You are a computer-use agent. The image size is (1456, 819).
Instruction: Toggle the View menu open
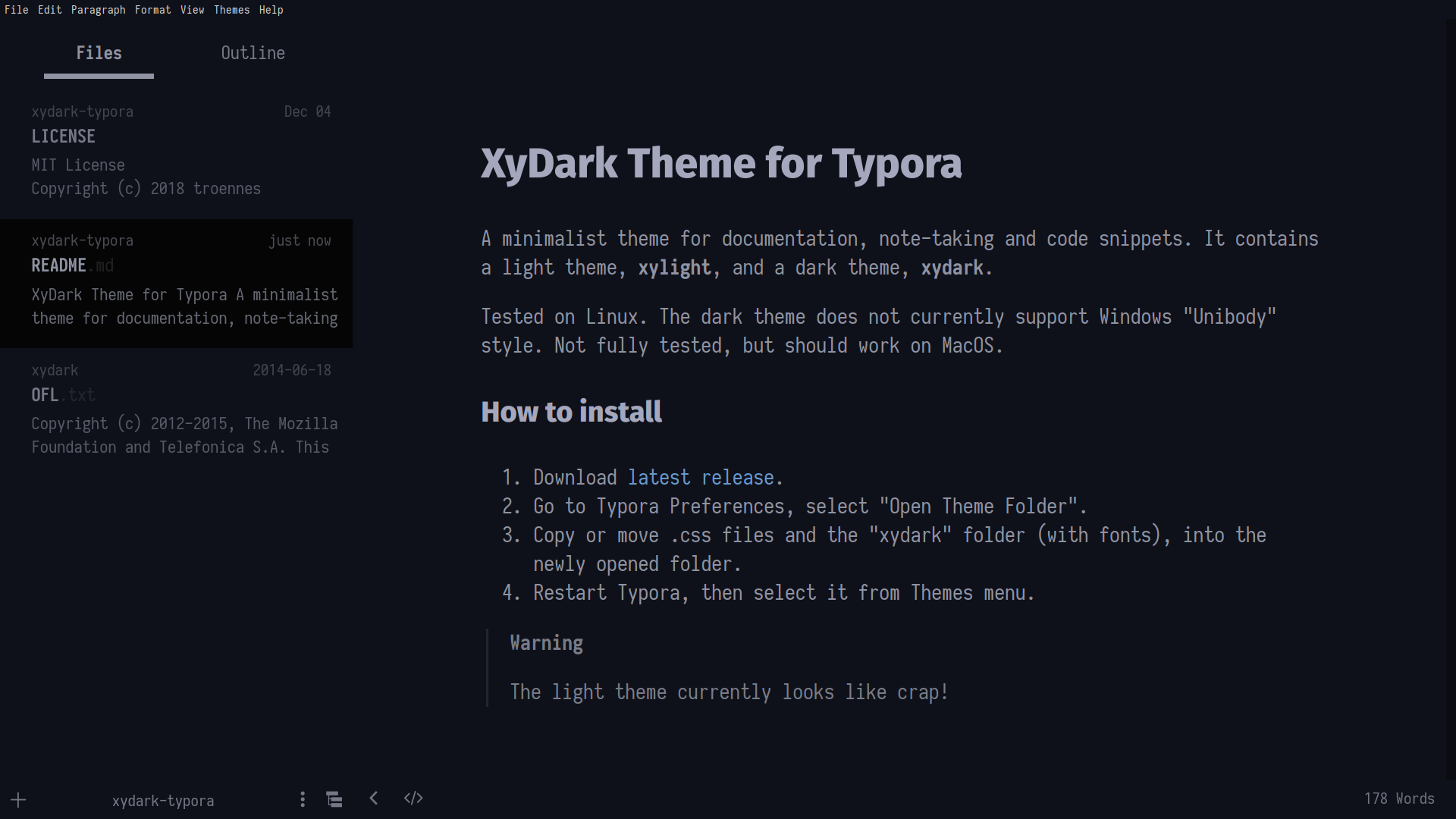point(190,10)
